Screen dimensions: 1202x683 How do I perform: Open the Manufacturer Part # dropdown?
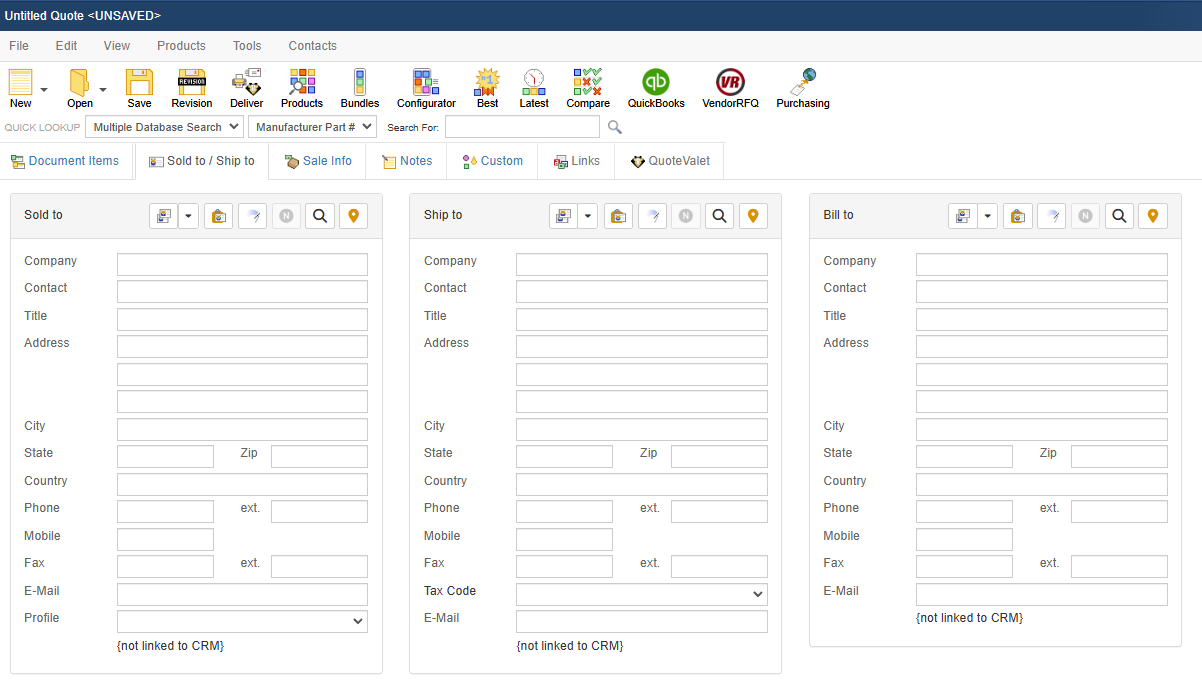pos(312,127)
